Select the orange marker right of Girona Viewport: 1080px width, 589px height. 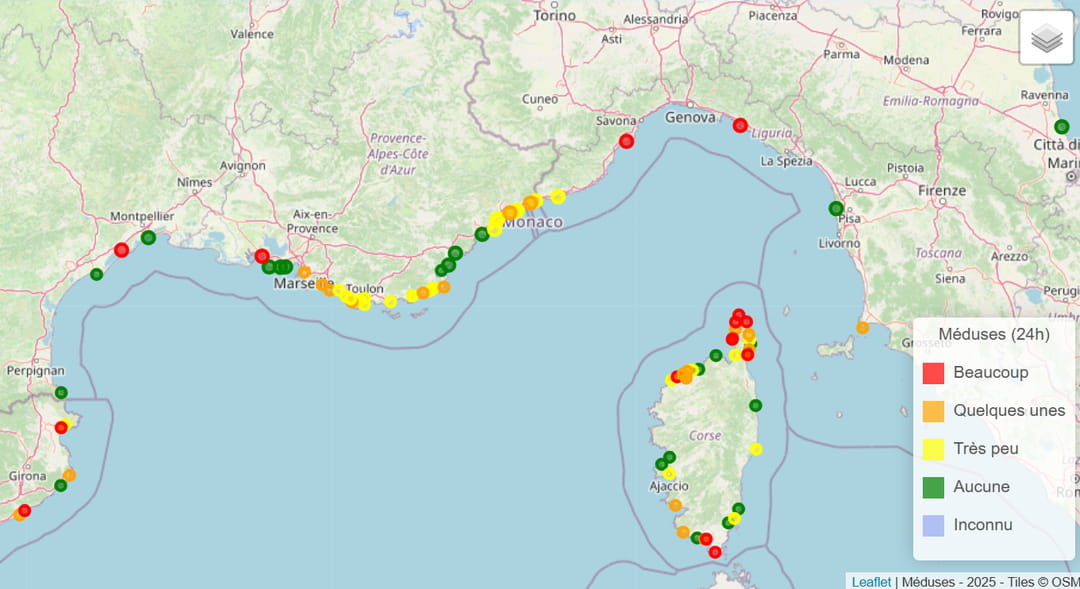(x=69, y=475)
